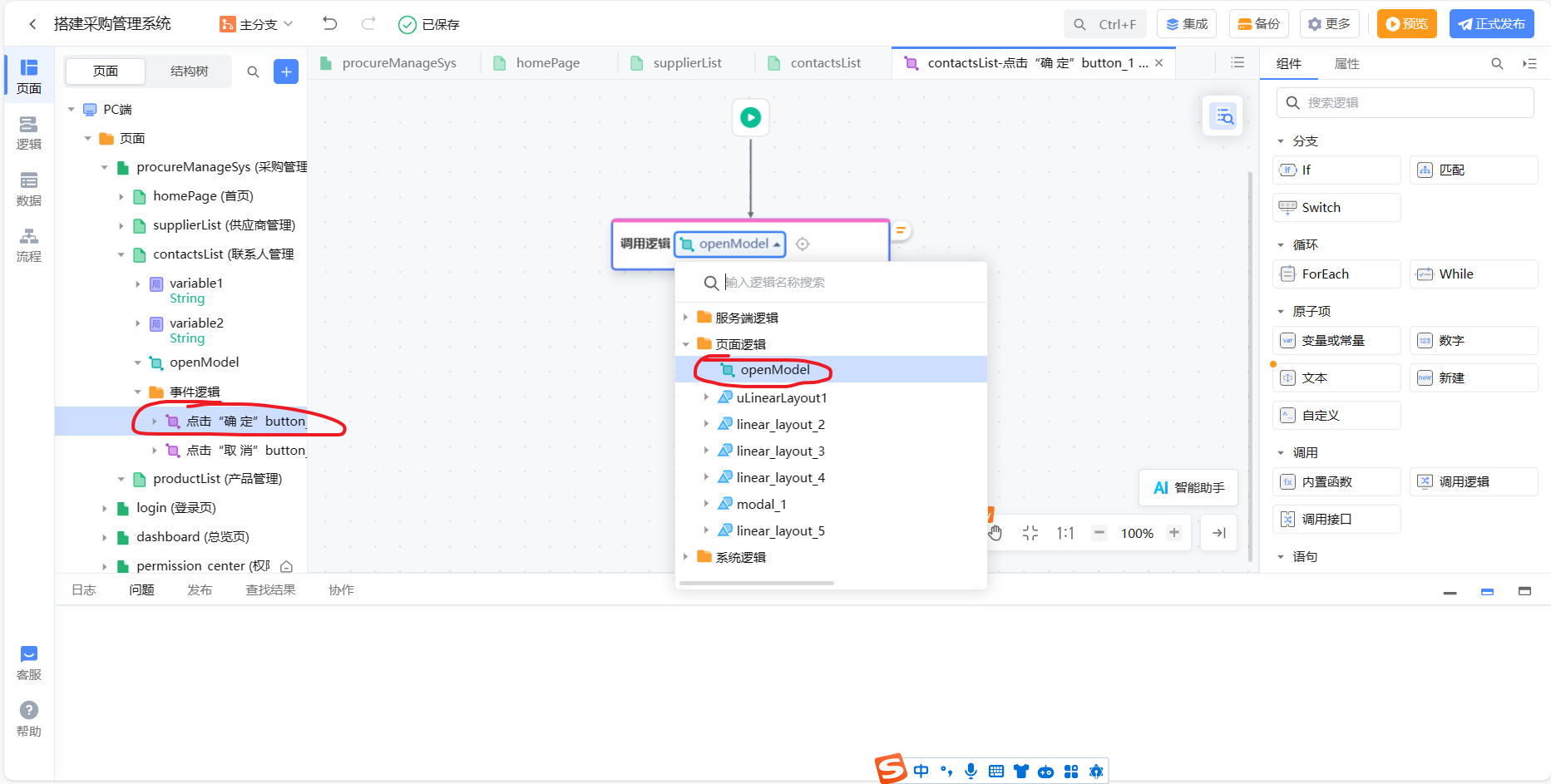Select 点击"取 消" button event item

[246, 451]
